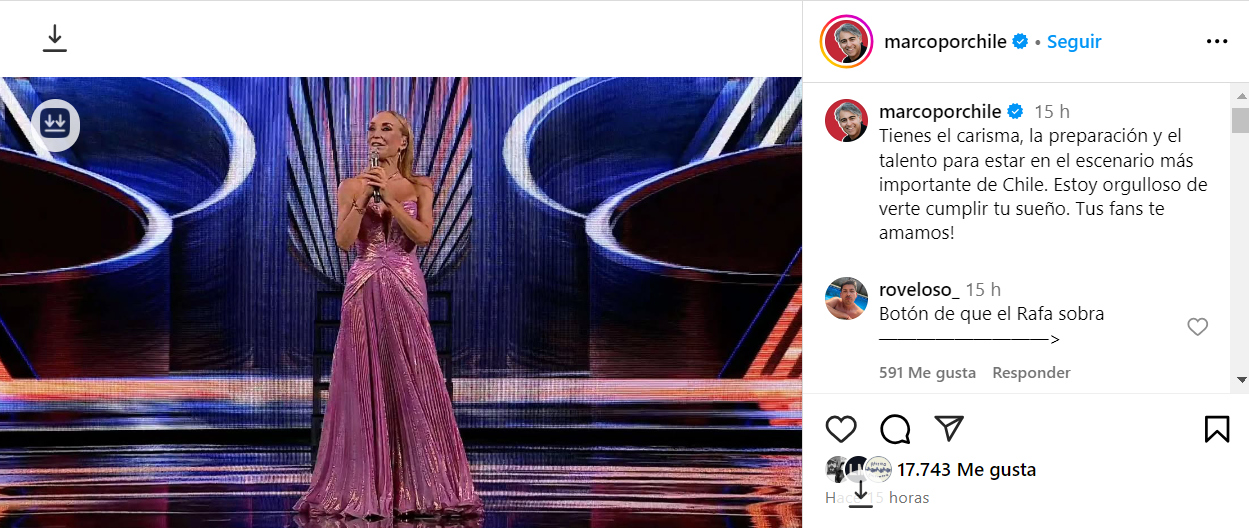The image size is (1249, 528).
Task: Open comments with the speech bubble icon
Action: (x=895, y=429)
